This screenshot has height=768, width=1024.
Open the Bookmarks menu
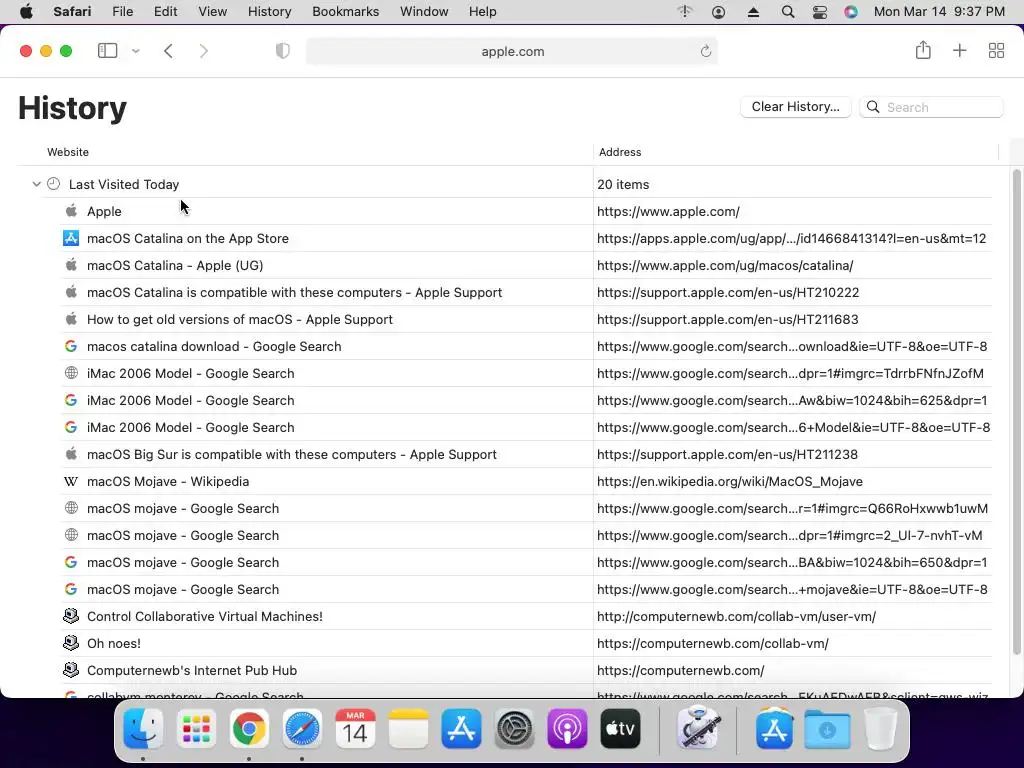pyautogui.click(x=345, y=12)
